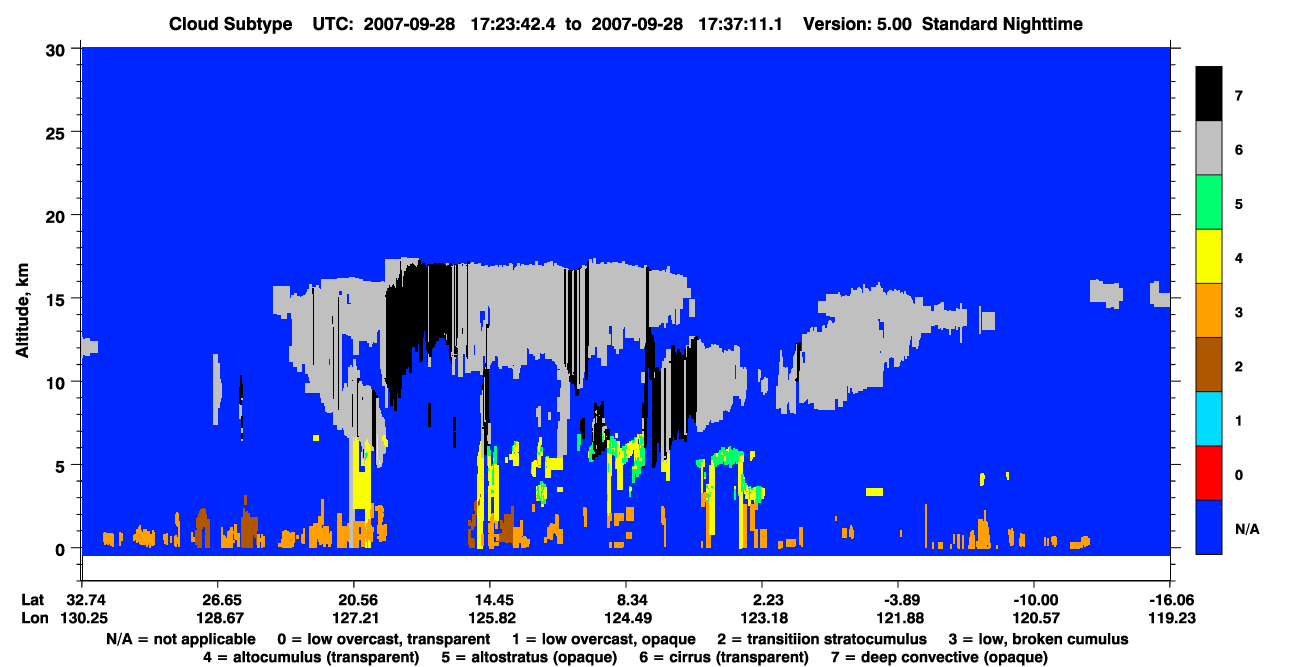Viewport: 1300px width, 667px height.
Task: Click the longitude value '123.18'
Action: point(762,617)
